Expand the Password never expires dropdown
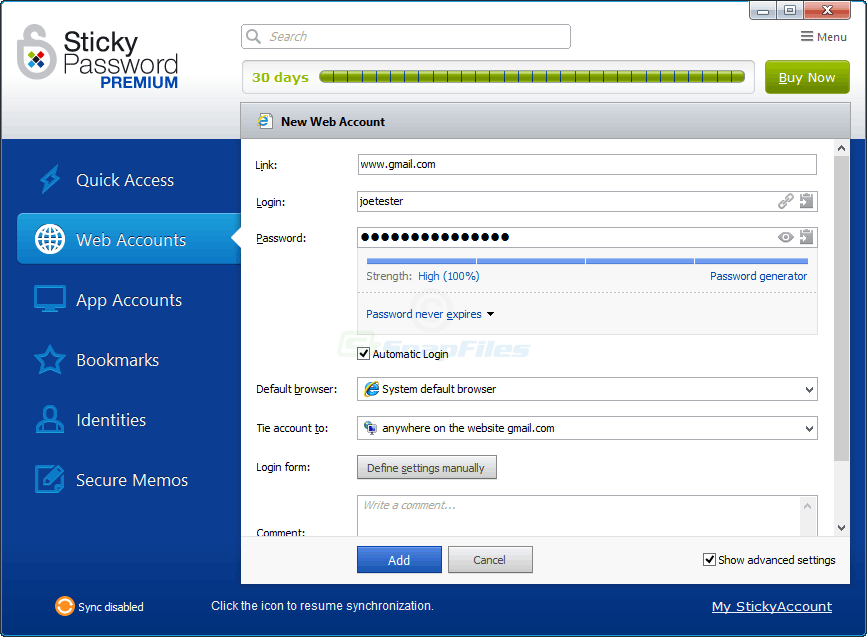Screen dimensions: 867x637 coord(430,314)
